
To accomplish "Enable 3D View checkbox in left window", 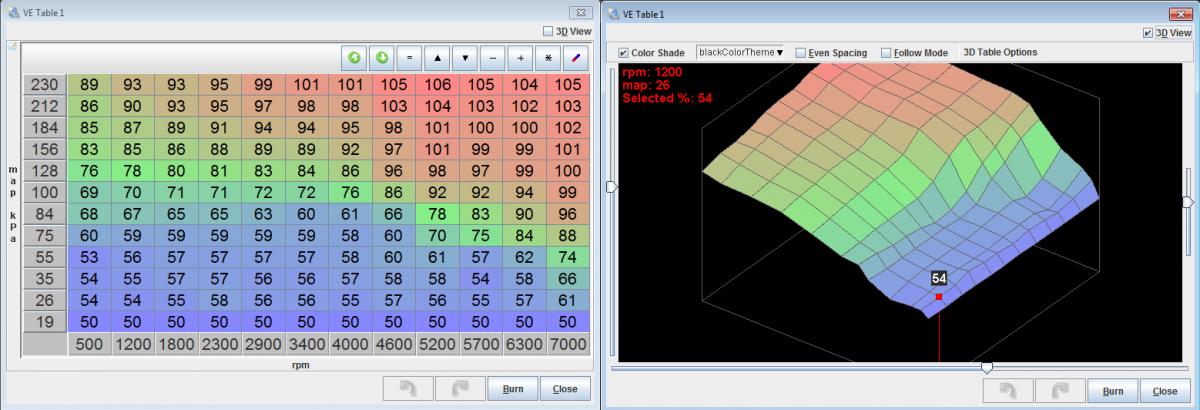I will coord(547,31).
